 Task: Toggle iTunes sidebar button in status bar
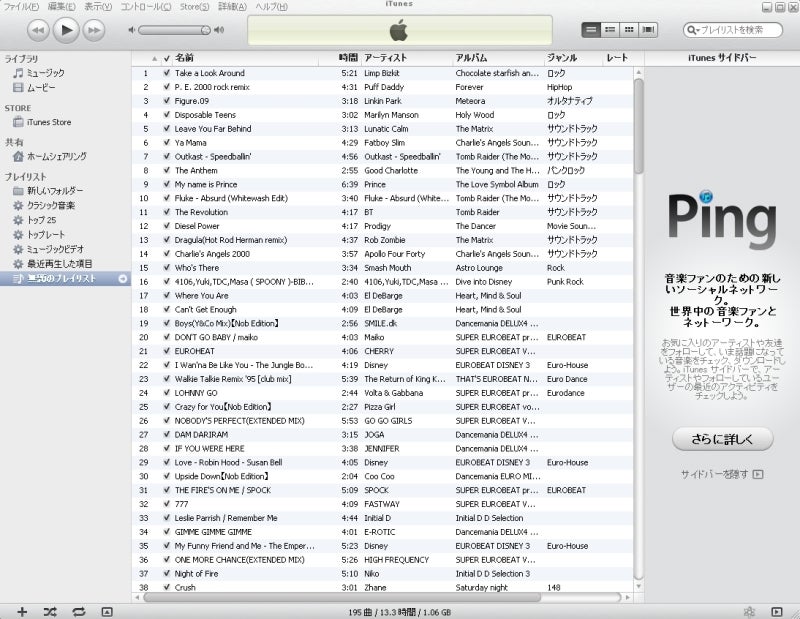coord(777,611)
